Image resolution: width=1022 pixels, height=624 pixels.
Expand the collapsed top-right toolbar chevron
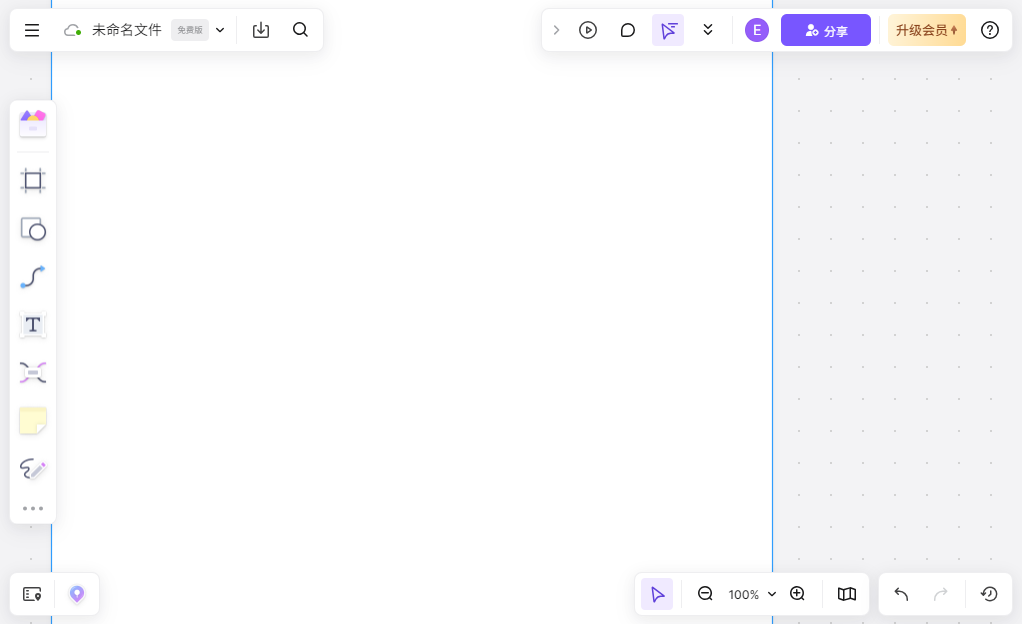(556, 30)
